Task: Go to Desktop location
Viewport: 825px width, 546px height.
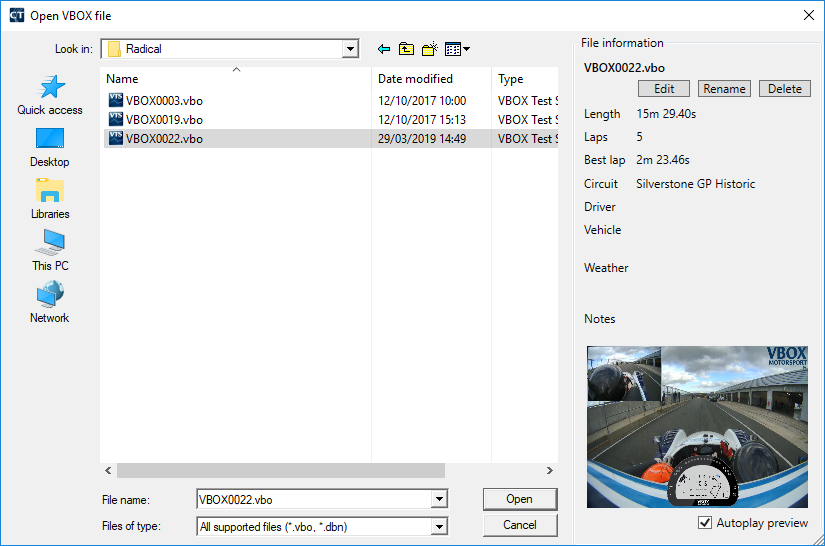Action: 50,147
